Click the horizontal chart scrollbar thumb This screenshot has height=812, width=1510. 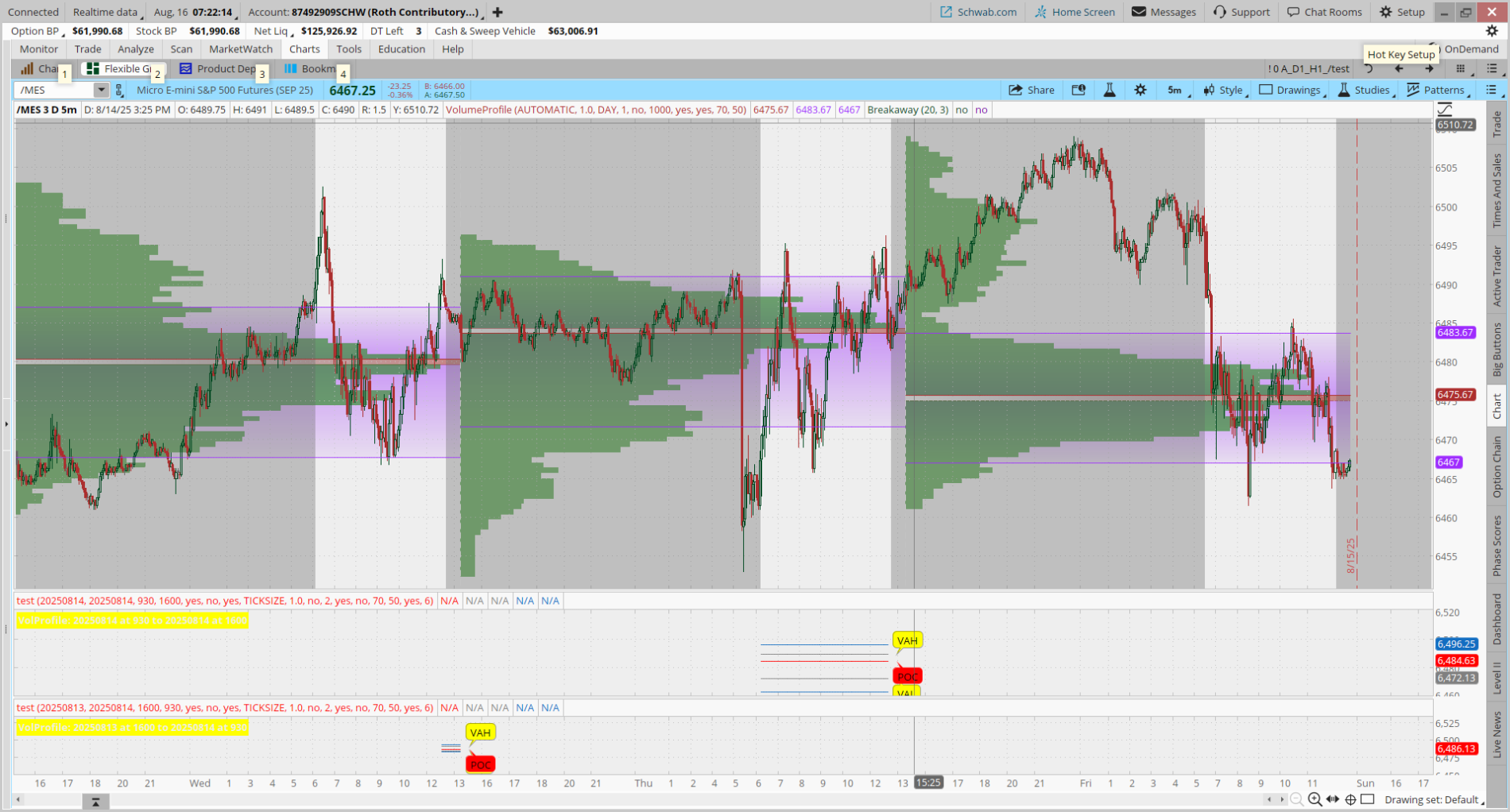tap(95, 802)
